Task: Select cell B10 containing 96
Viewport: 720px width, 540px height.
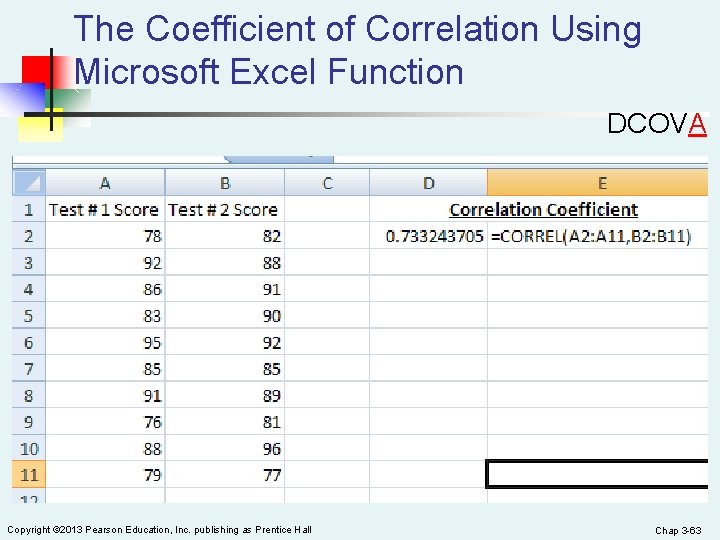Action: pyautogui.click(x=225, y=448)
